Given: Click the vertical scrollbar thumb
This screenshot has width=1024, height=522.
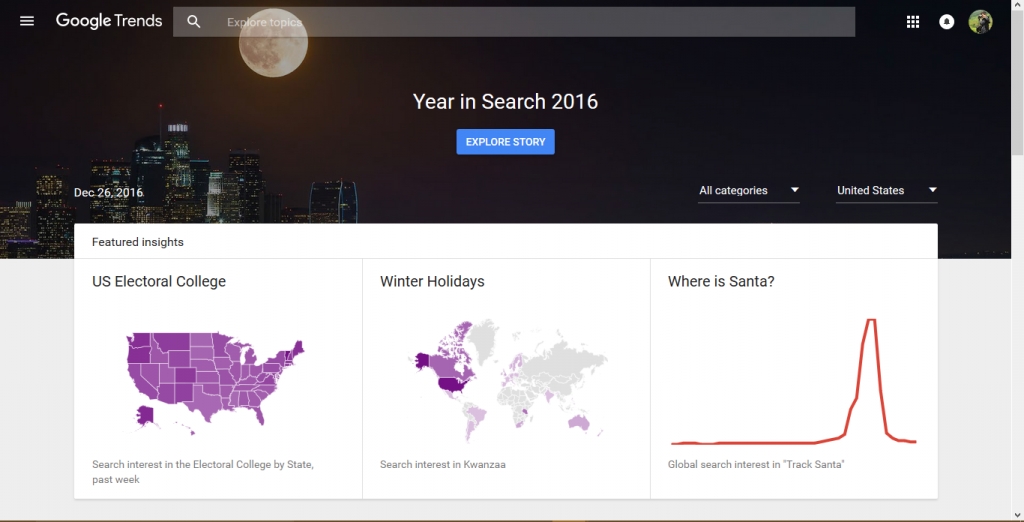Looking at the screenshot, I should (1017, 84).
